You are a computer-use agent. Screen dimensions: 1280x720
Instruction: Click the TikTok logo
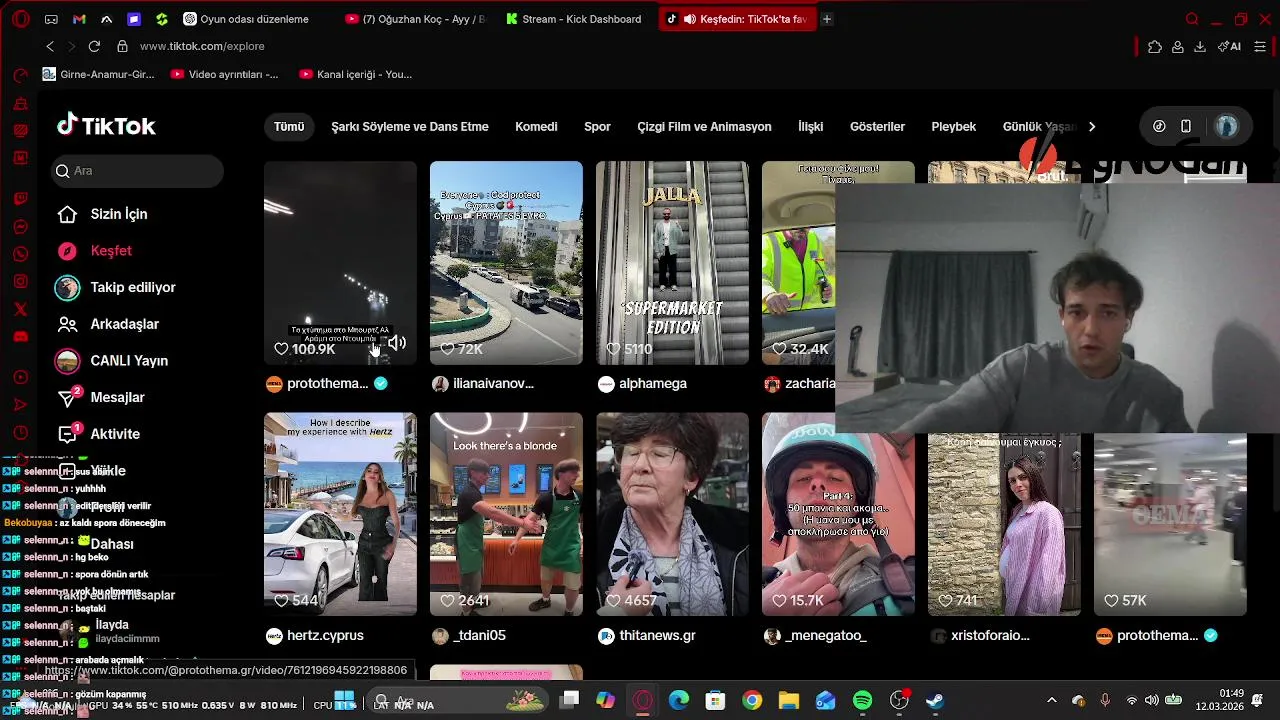106,125
